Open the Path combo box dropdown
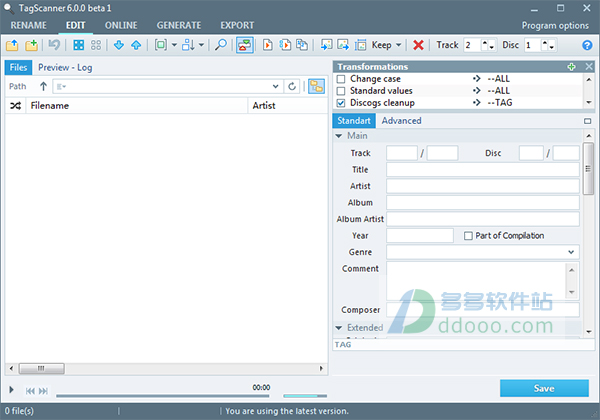Image resolution: width=600 pixels, height=420 pixels. coord(276,86)
